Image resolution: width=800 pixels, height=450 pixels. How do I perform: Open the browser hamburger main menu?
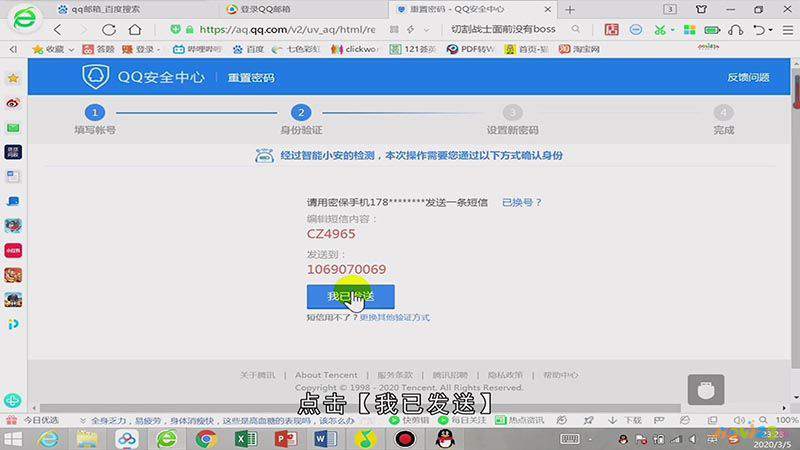coord(788,30)
